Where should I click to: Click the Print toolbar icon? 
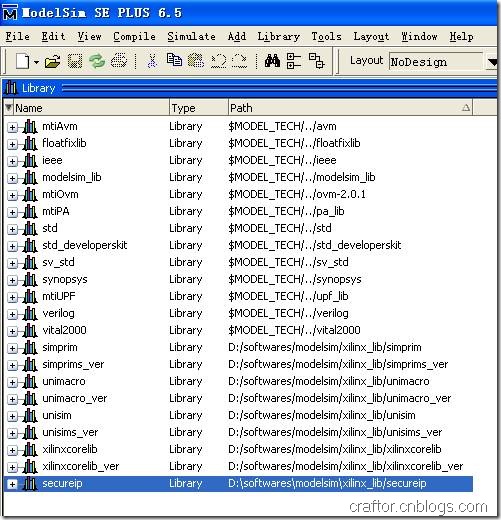point(119,62)
